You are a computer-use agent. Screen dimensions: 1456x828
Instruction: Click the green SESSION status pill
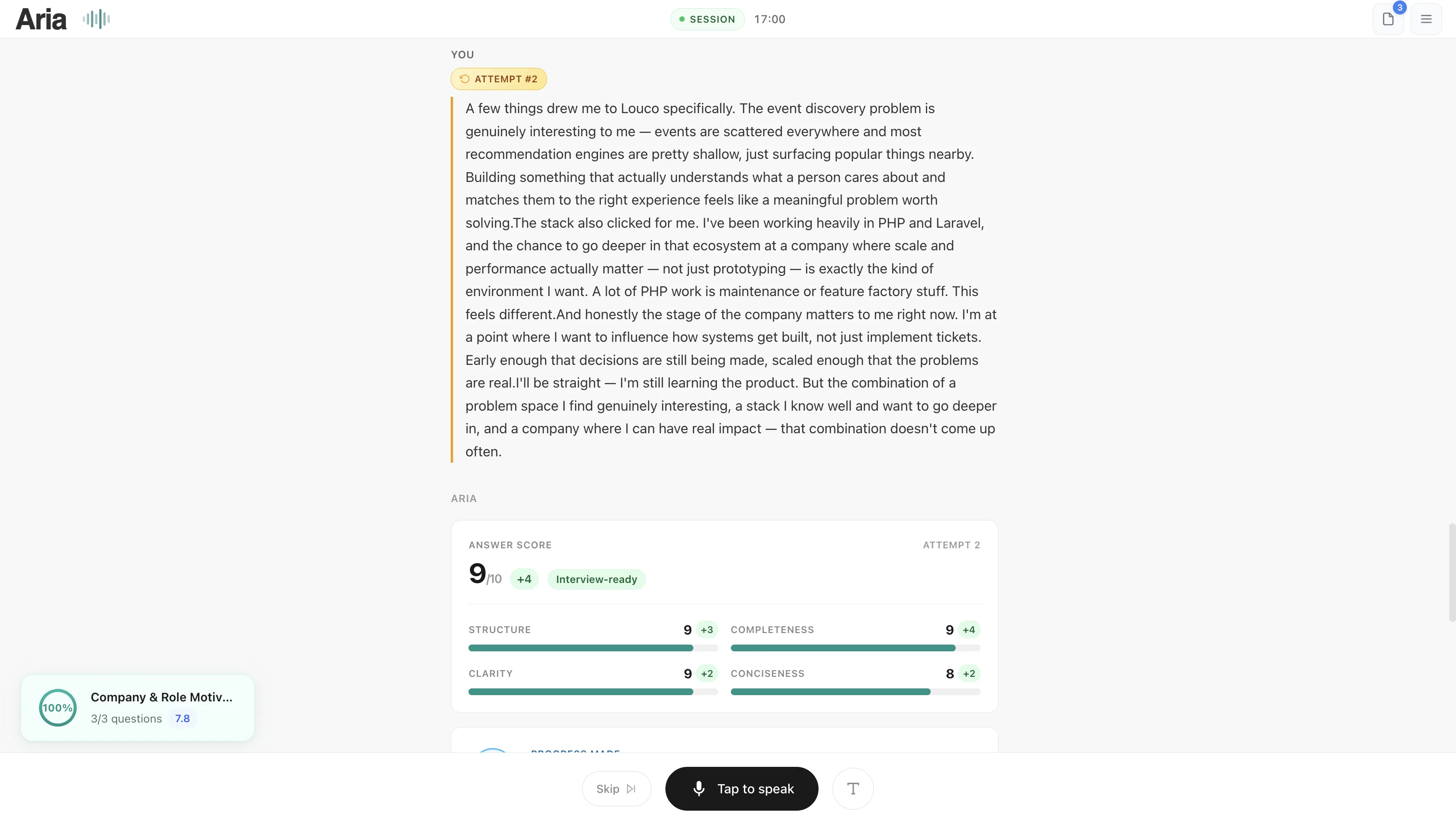[707, 19]
